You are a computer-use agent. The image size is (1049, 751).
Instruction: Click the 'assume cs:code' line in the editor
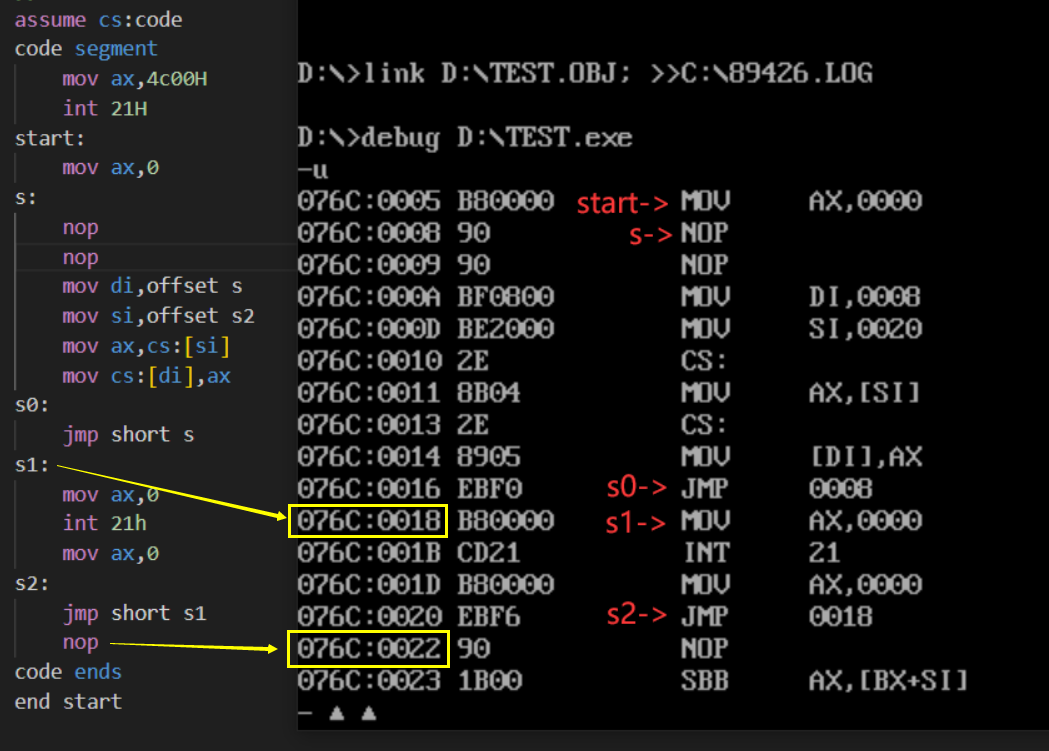tap(98, 19)
